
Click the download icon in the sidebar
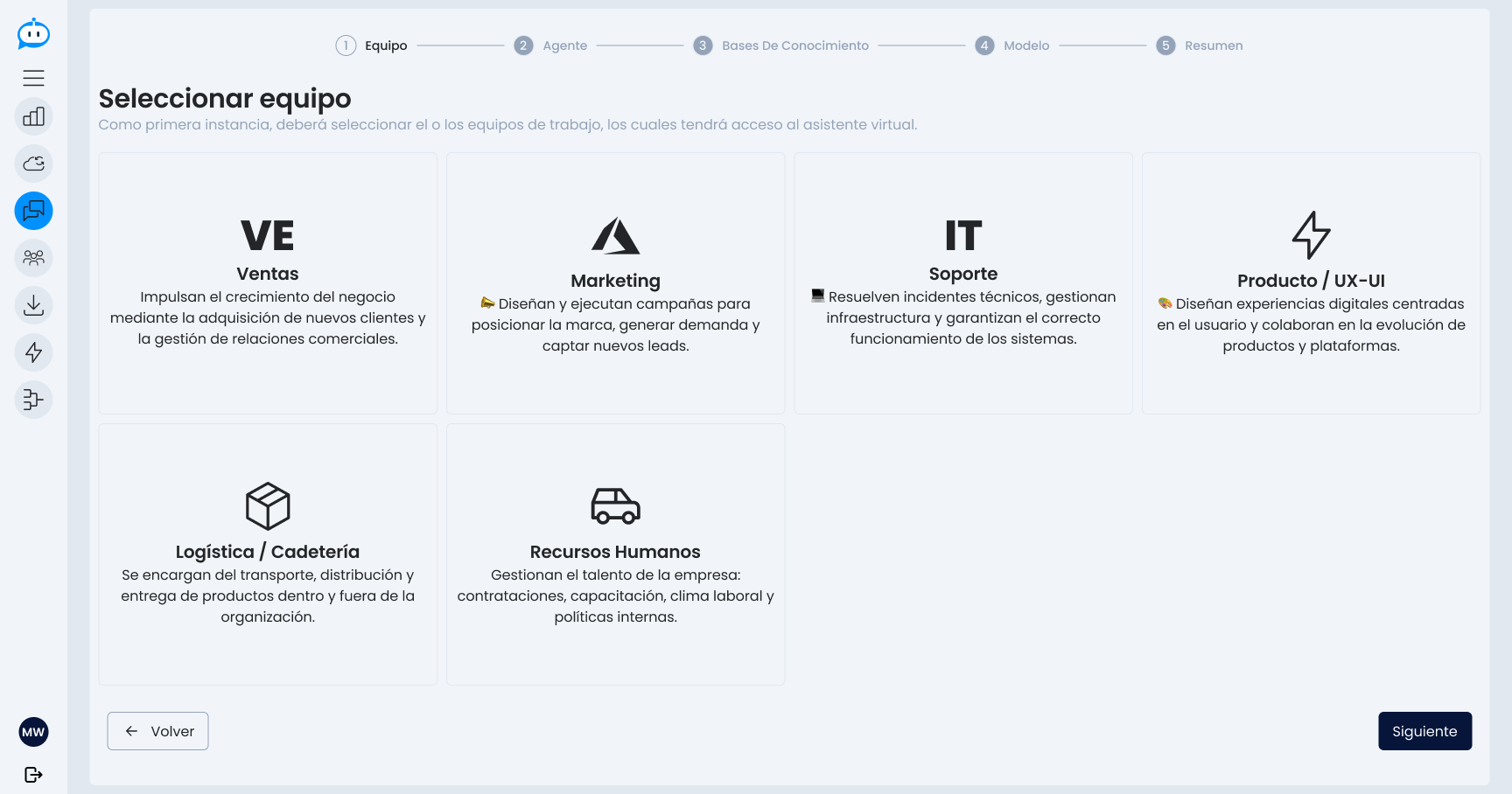coord(33,305)
